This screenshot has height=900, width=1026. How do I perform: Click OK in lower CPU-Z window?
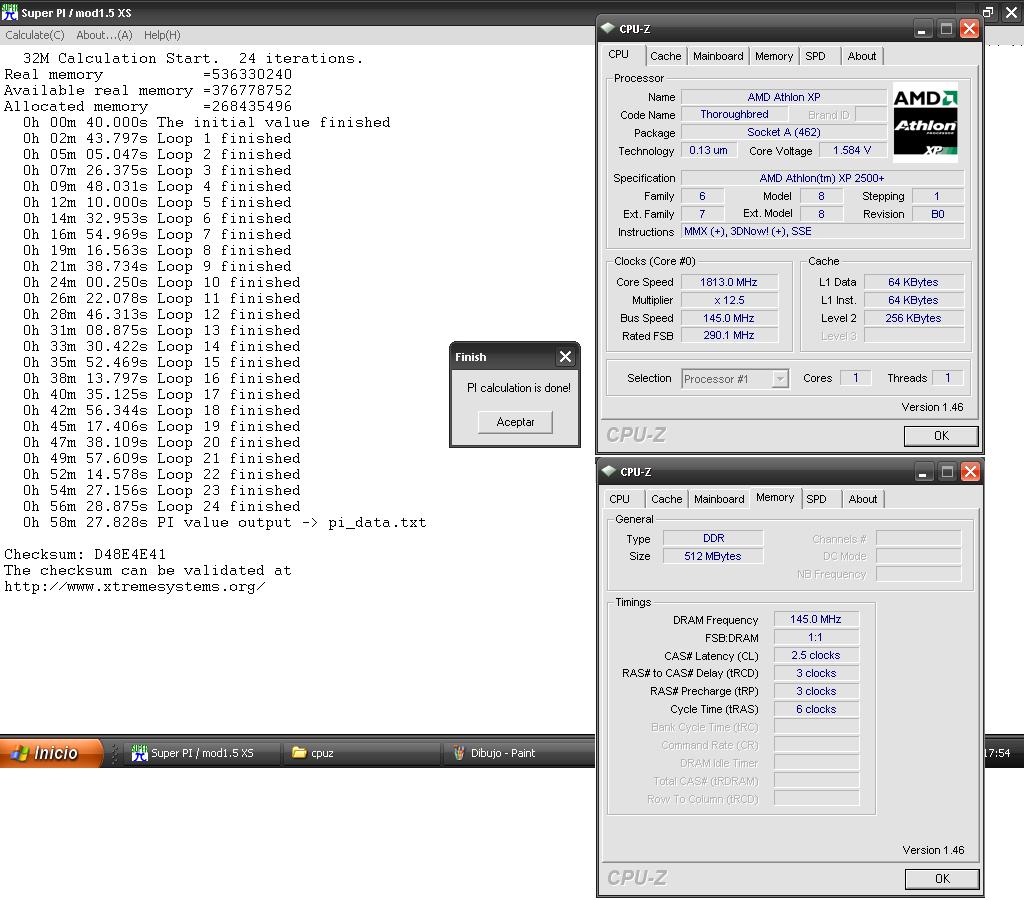point(942,879)
